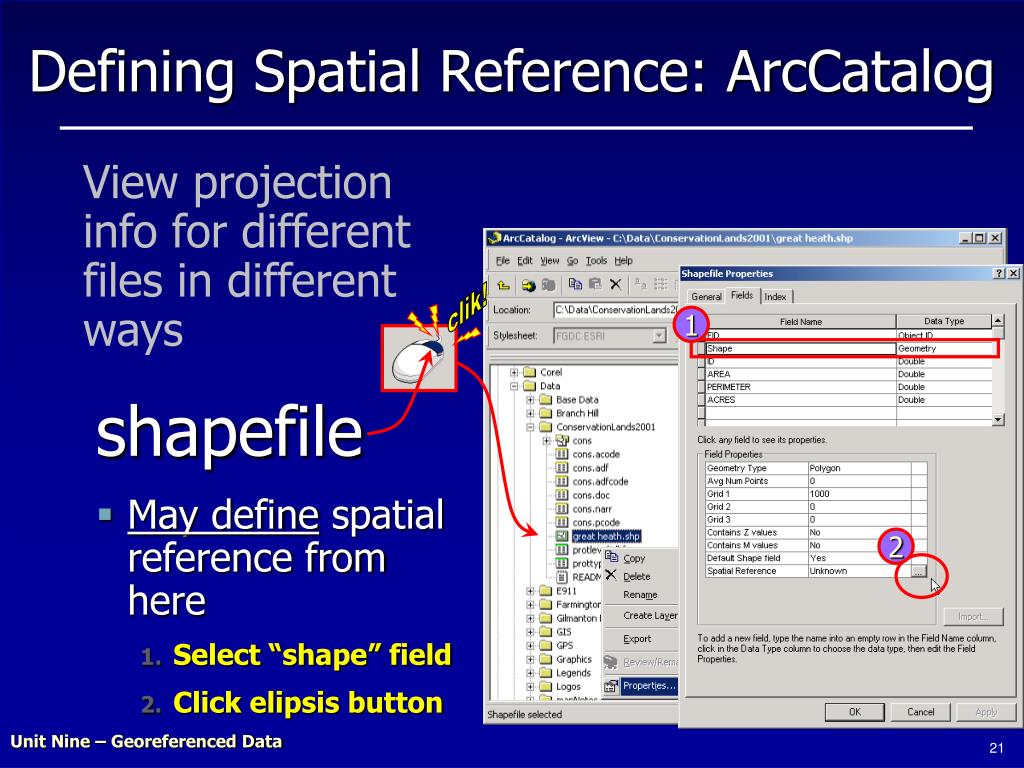Click the Disconnect Folder toolbar icon
Screen dimensions: 1024x768
549,285
